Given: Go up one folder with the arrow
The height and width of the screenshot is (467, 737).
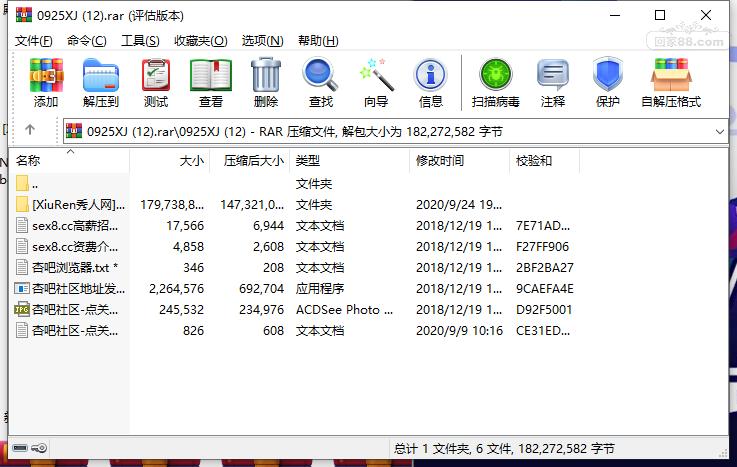Looking at the screenshot, I should [x=30, y=129].
